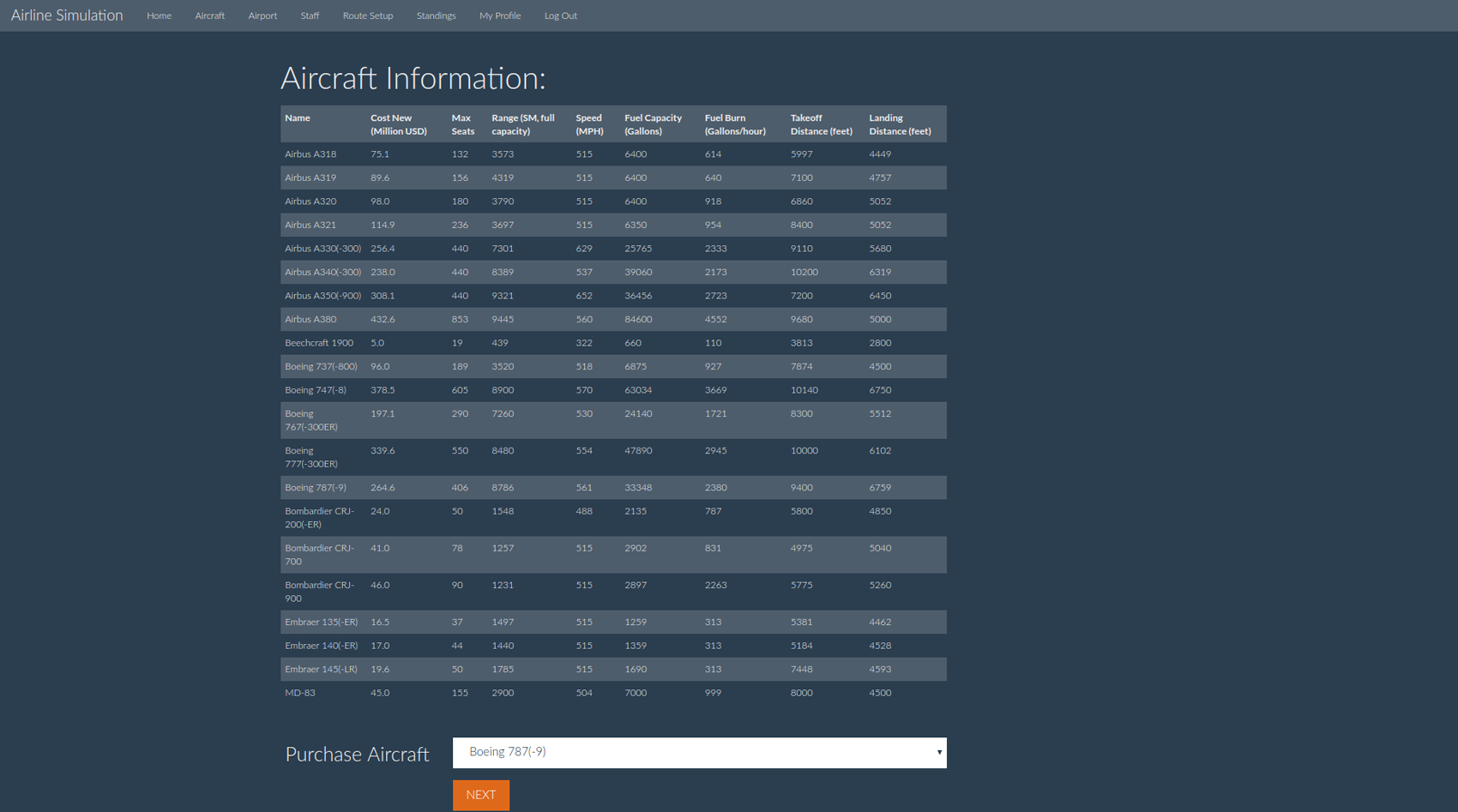Select the Embraer 145(-LR) row name
Image resolution: width=1458 pixels, height=812 pixels.
point(322,670)
